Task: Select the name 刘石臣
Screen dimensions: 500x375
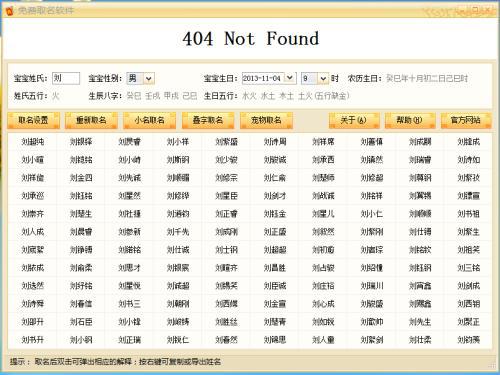Action: (81, 322)
